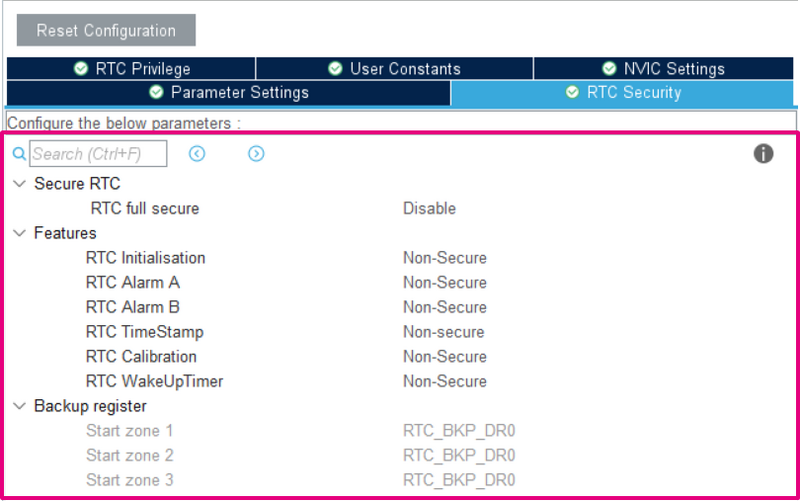Open RTC Alarm B Non-Secure value

[x=444, y=307]
